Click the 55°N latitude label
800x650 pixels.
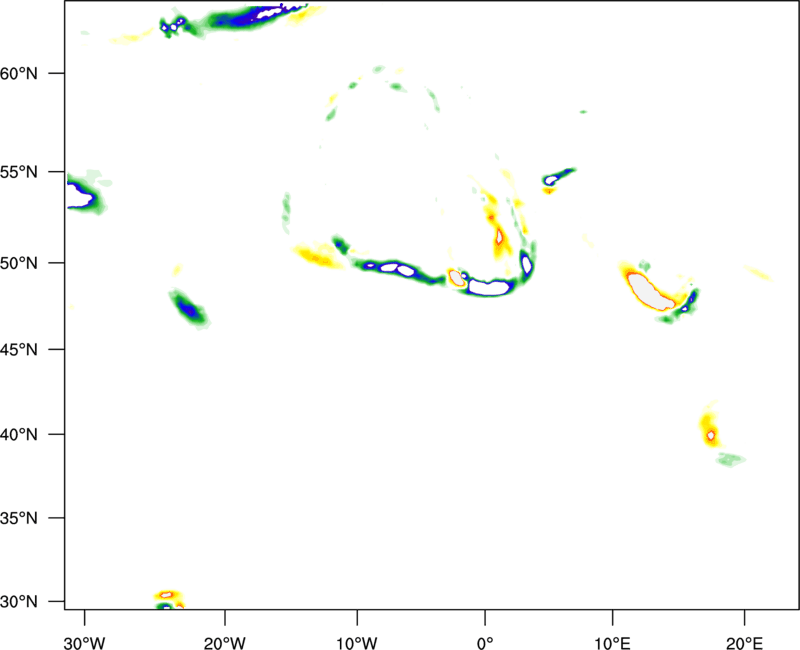pos(19,172)
